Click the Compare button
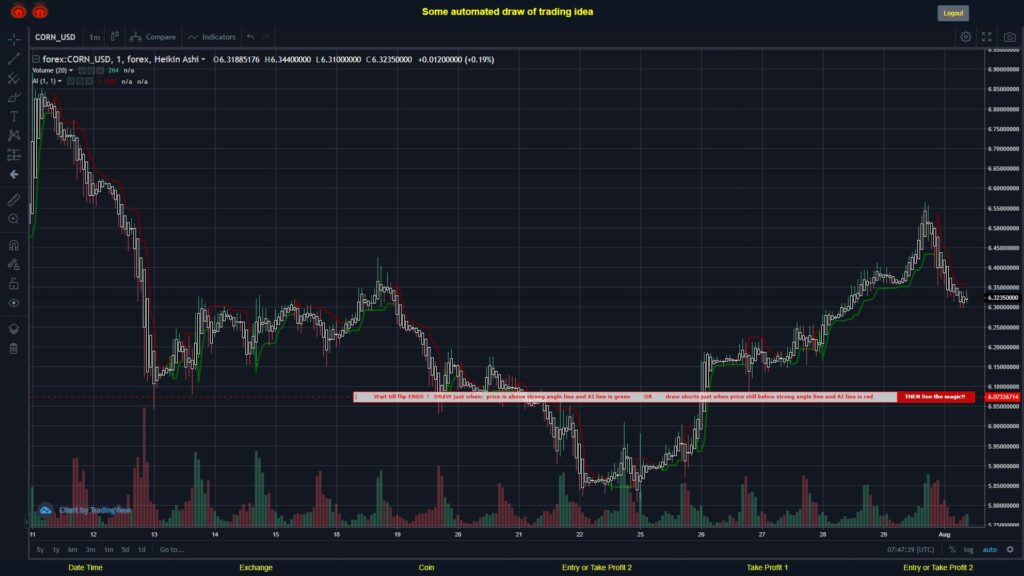1024x576 pixels. (x=153, y=37)
